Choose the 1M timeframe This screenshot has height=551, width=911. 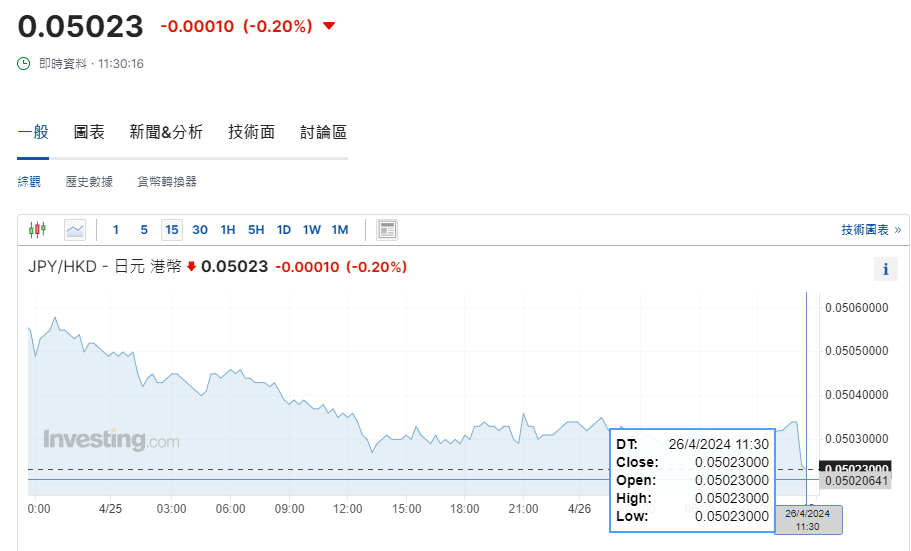point(340,230)
